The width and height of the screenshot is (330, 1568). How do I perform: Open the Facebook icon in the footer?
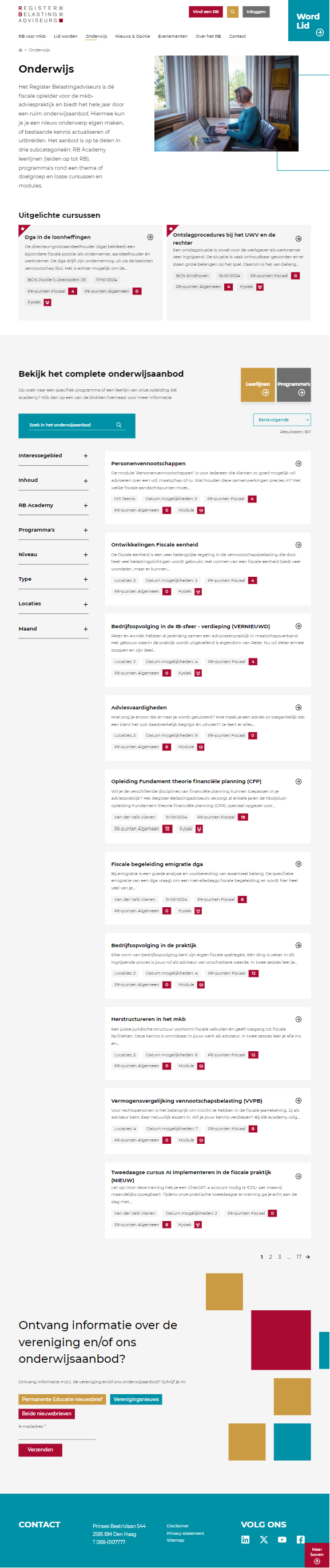pos(301,1540)
